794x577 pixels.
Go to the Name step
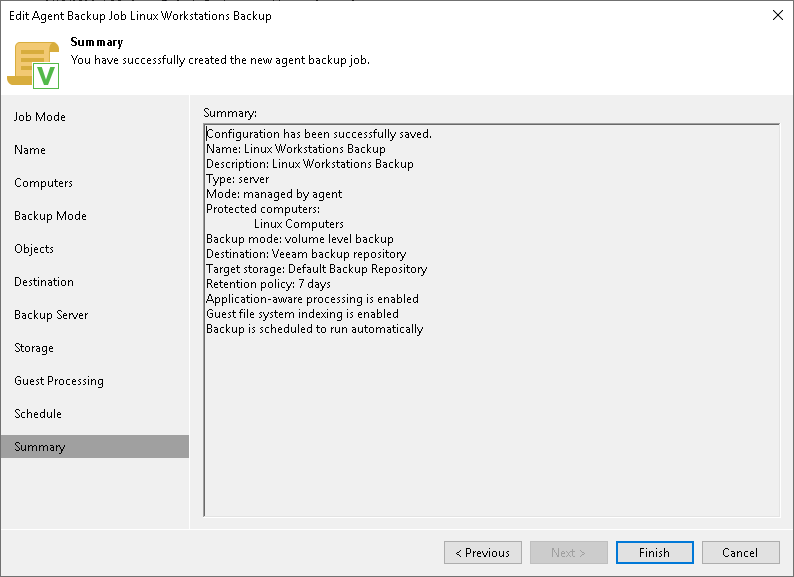click(30, 150)
